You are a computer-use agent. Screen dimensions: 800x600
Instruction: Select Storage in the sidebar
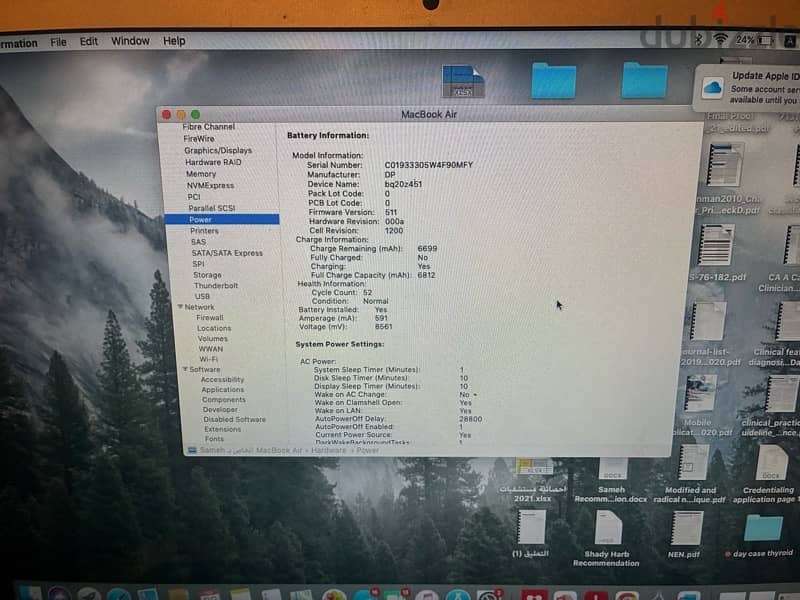point(207,275)
